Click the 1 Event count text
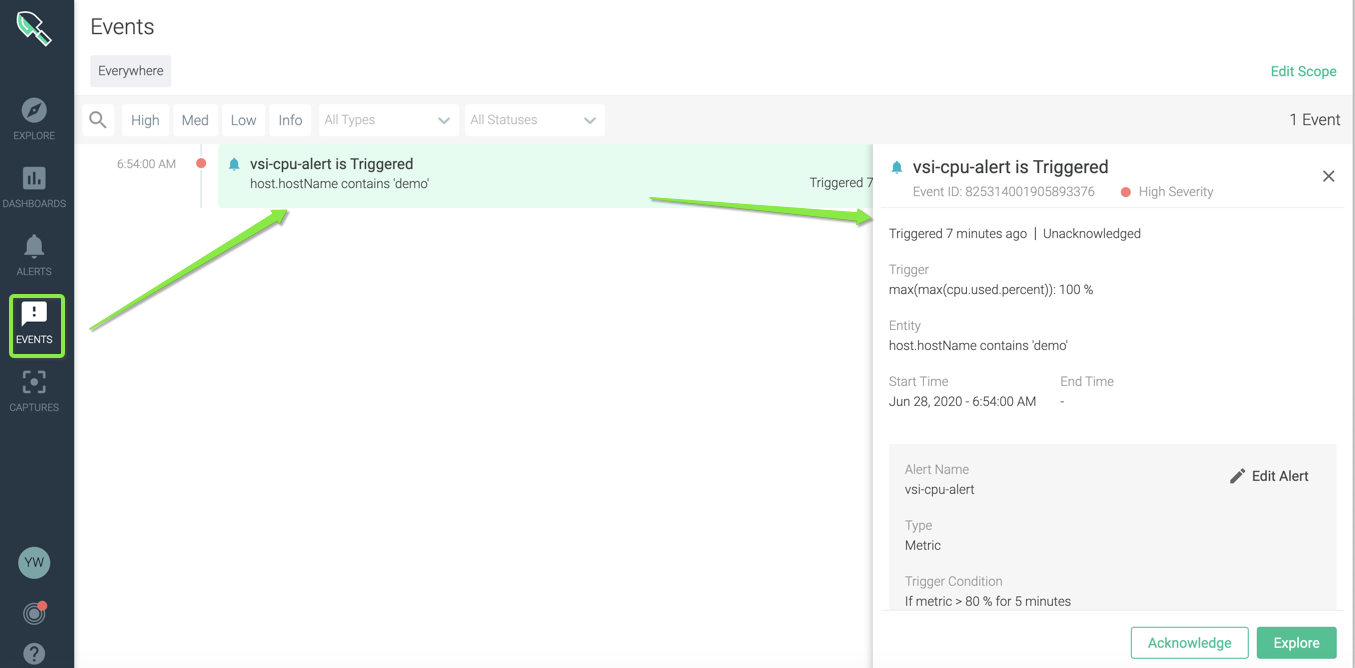1355x668 pixels. [x=1314, y=120]
